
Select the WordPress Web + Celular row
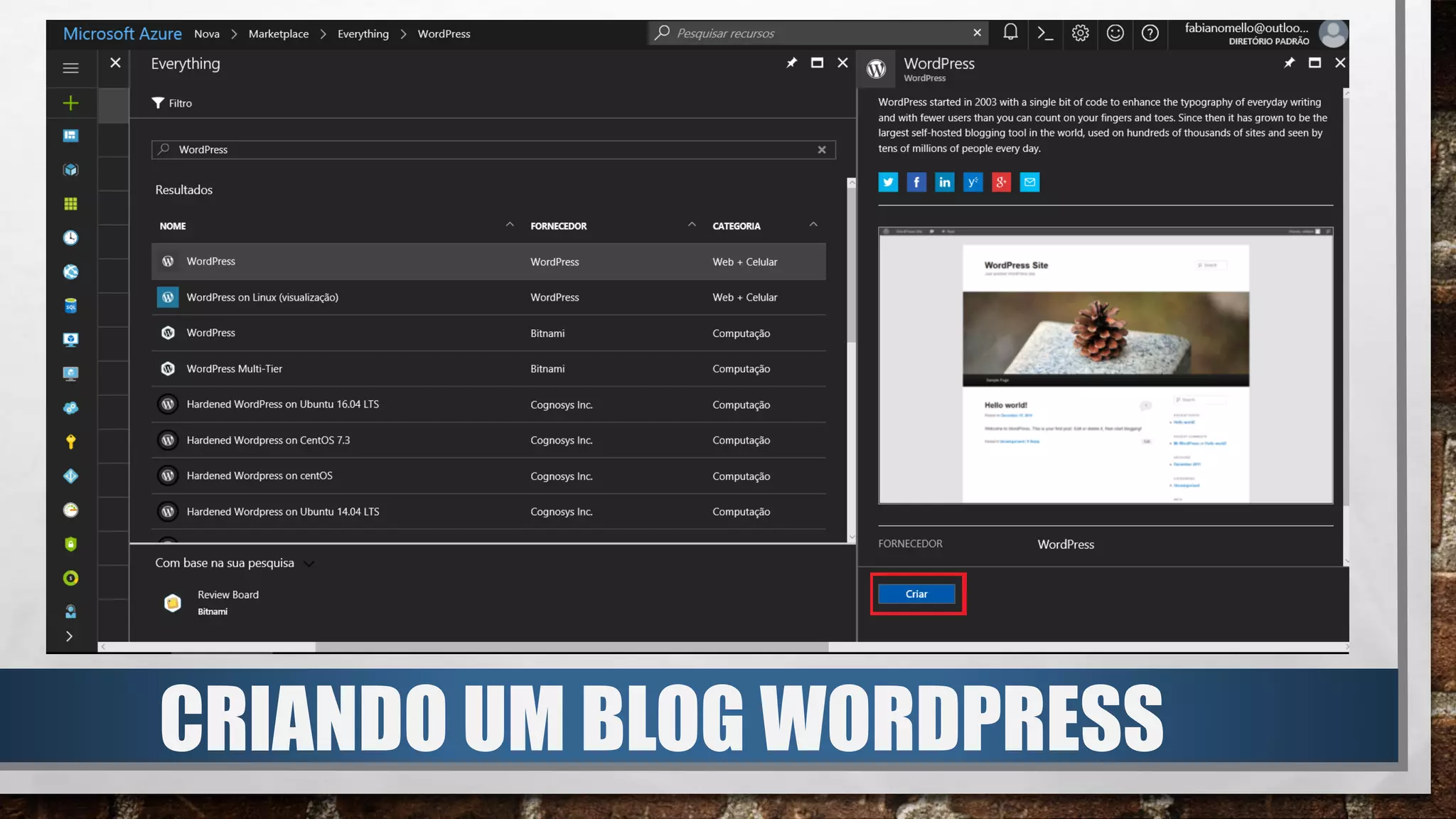(488, 262)
